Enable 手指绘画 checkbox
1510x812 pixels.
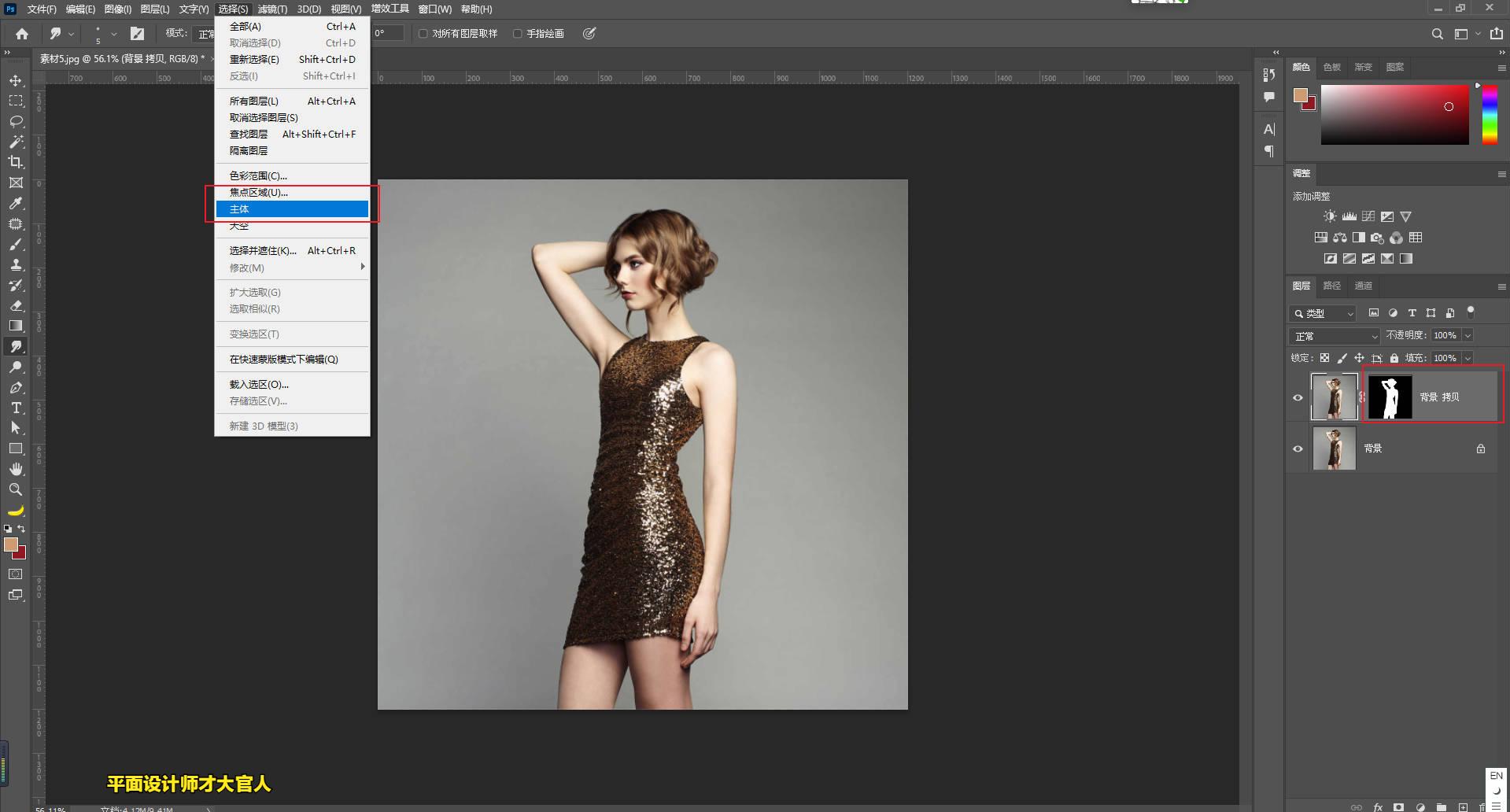(518, 34)
